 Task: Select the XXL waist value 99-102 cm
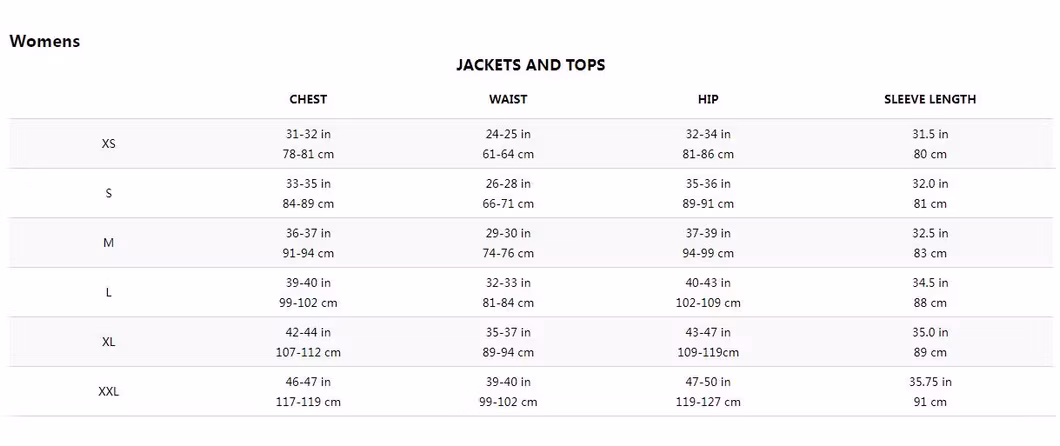508,402
